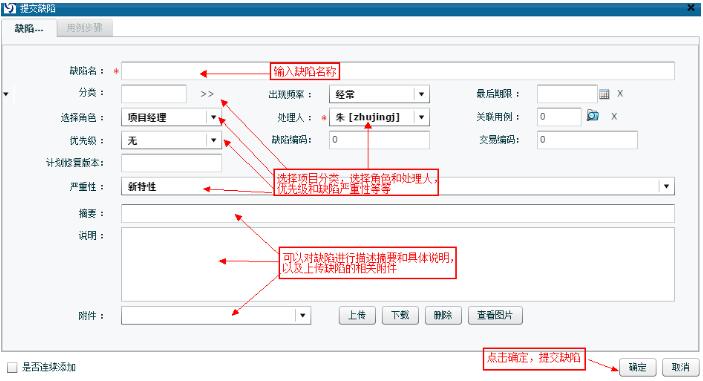
Task: Open the calendar picker for 最后期限
Action: (604, 94)
